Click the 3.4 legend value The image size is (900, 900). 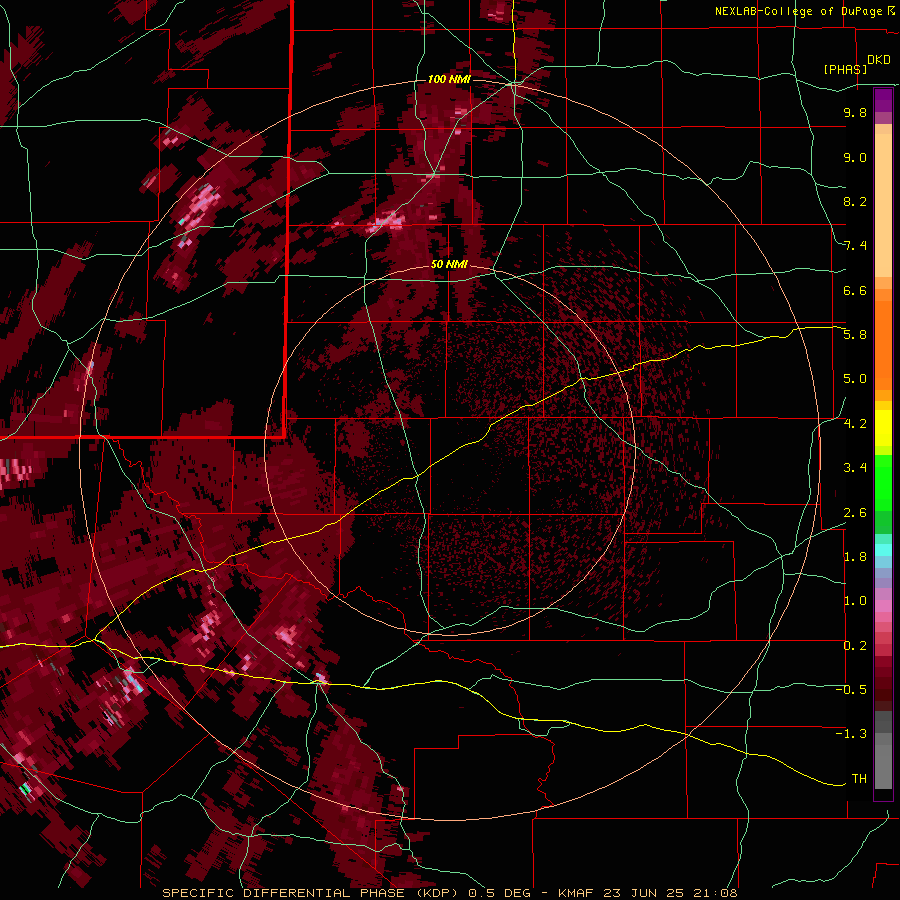pos(855,468)
